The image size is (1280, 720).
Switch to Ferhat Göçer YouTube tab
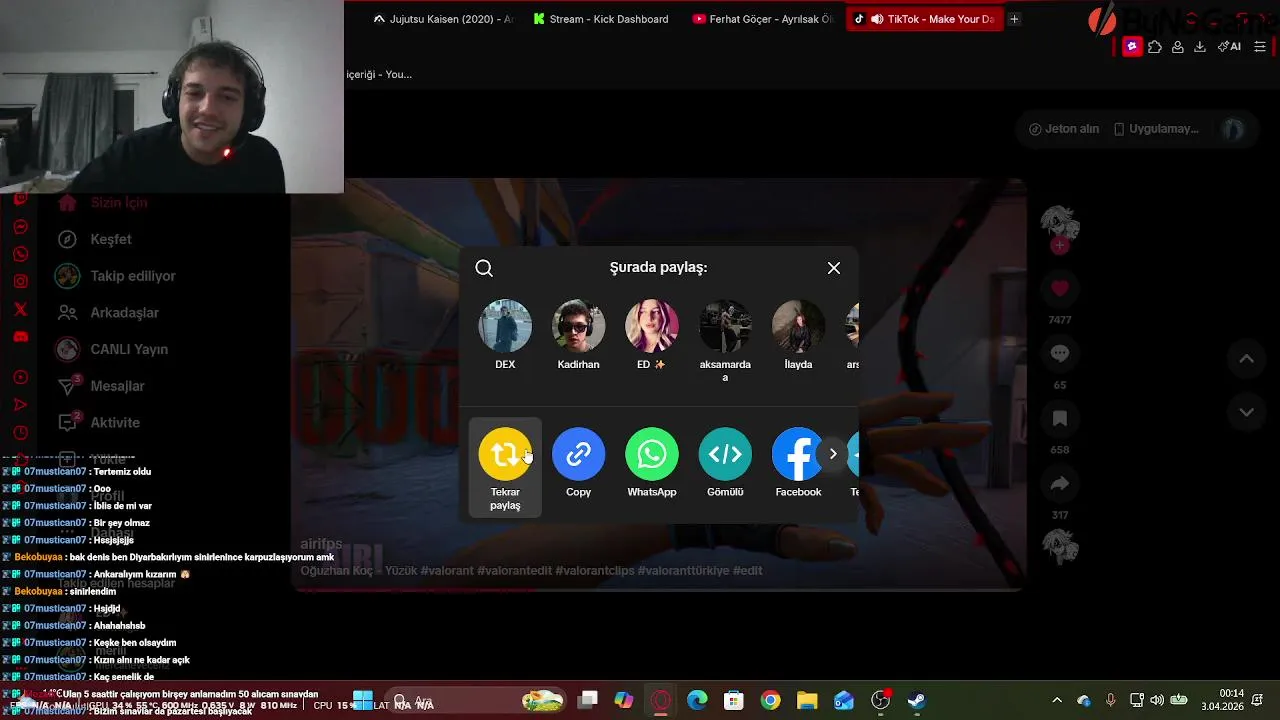tap(762, 19)
